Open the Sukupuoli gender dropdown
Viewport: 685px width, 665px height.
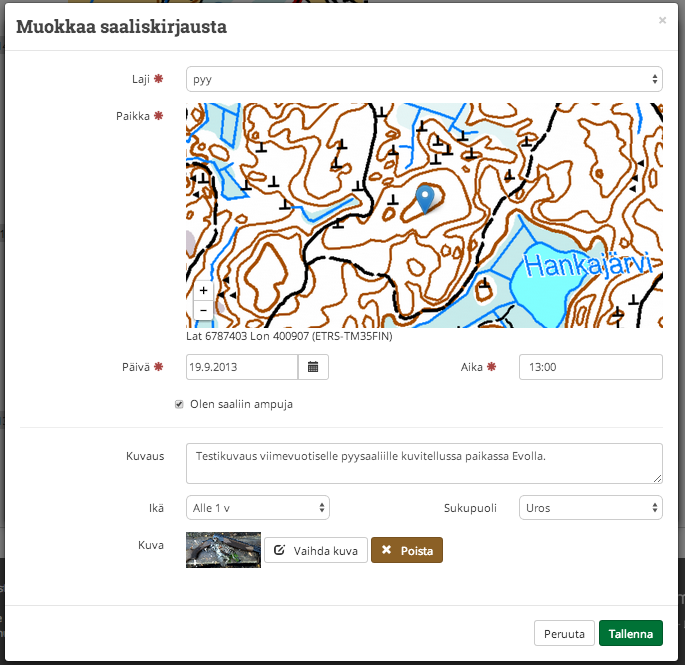[591, 508]
